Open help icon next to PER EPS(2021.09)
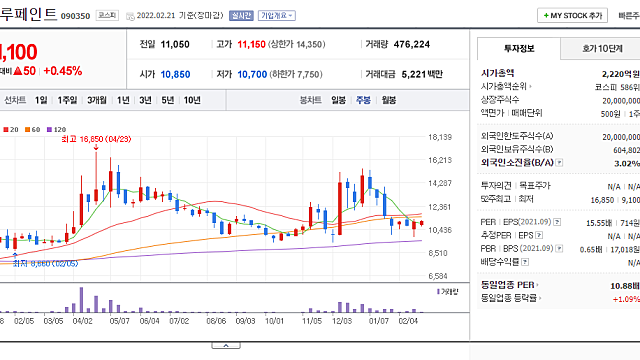This screenshot has width=640, height=360. 557,222
